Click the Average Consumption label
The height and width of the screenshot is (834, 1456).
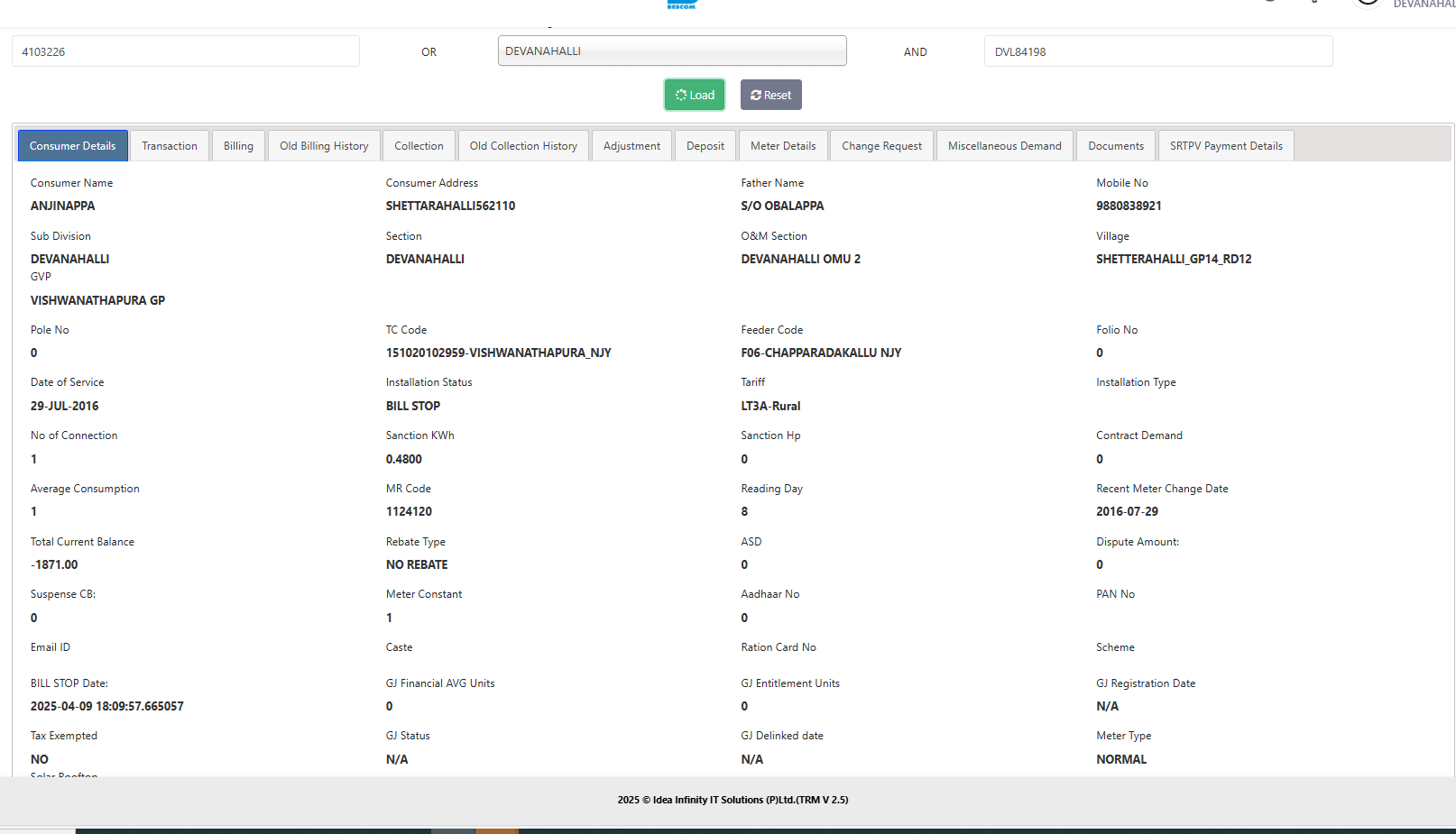coord(85,489)
